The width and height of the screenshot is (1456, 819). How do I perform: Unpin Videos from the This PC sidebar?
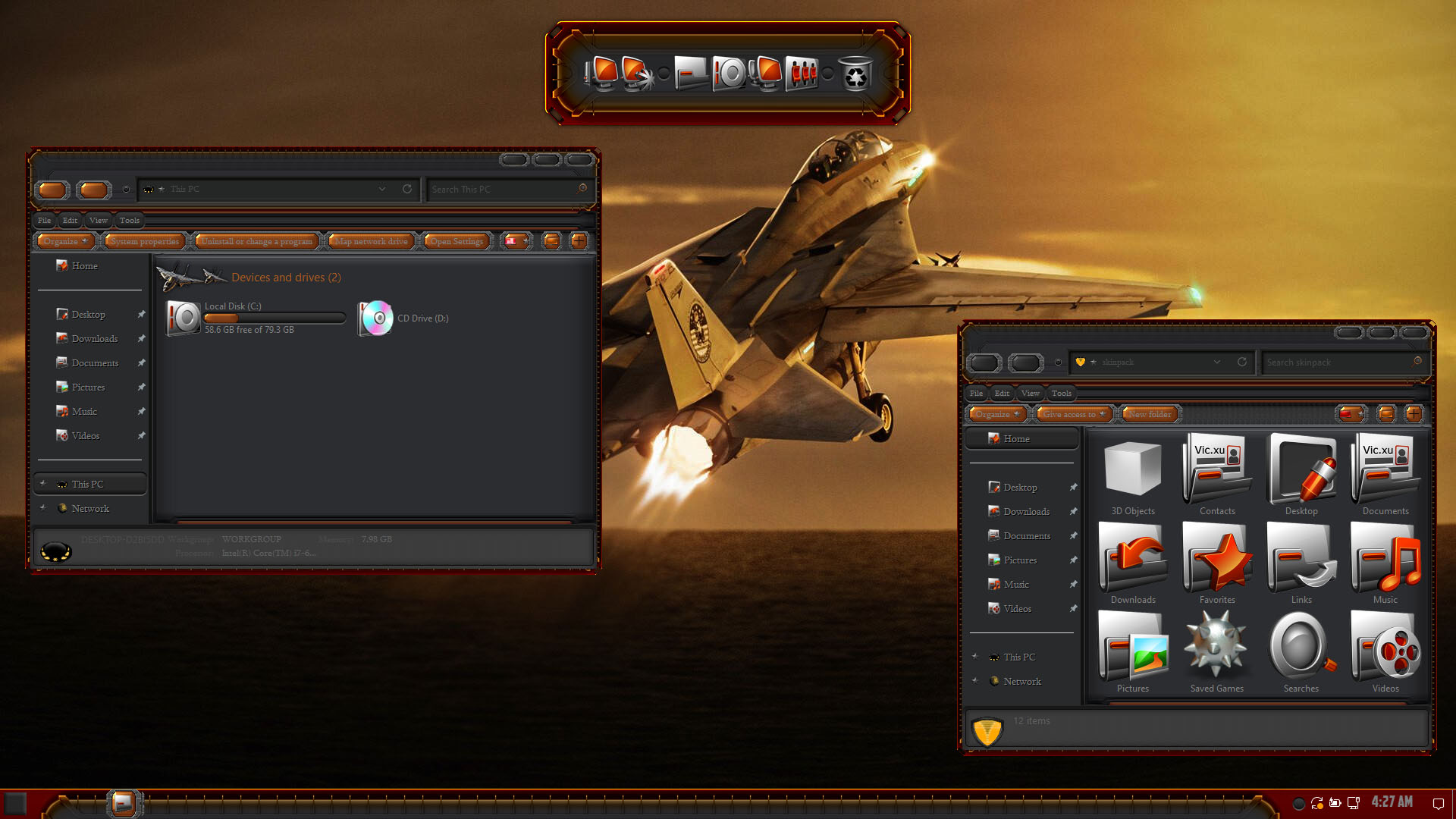click(141, 435)
